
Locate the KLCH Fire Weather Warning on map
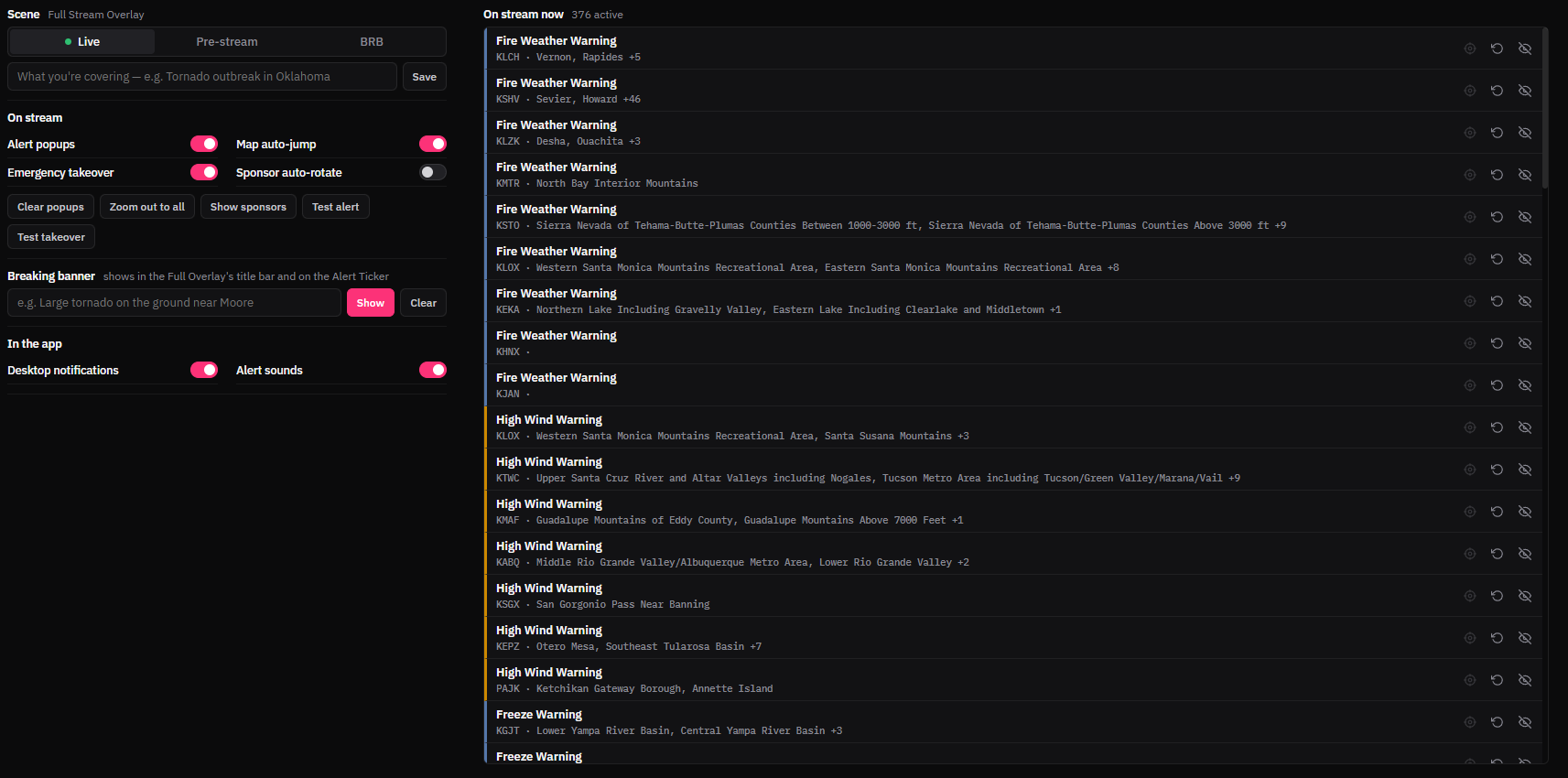tap(1470, 49)
